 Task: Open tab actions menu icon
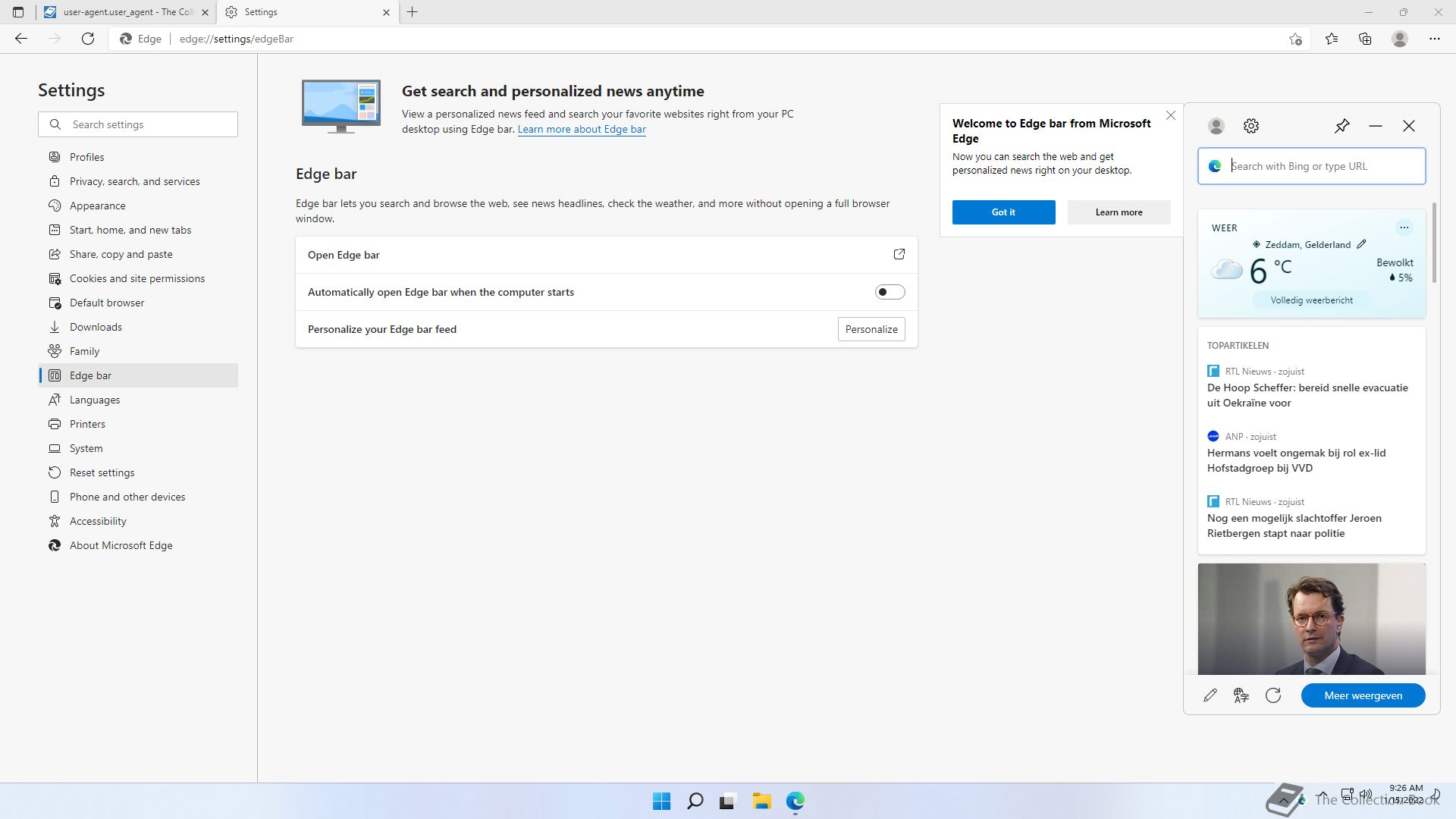coord(18,12)
